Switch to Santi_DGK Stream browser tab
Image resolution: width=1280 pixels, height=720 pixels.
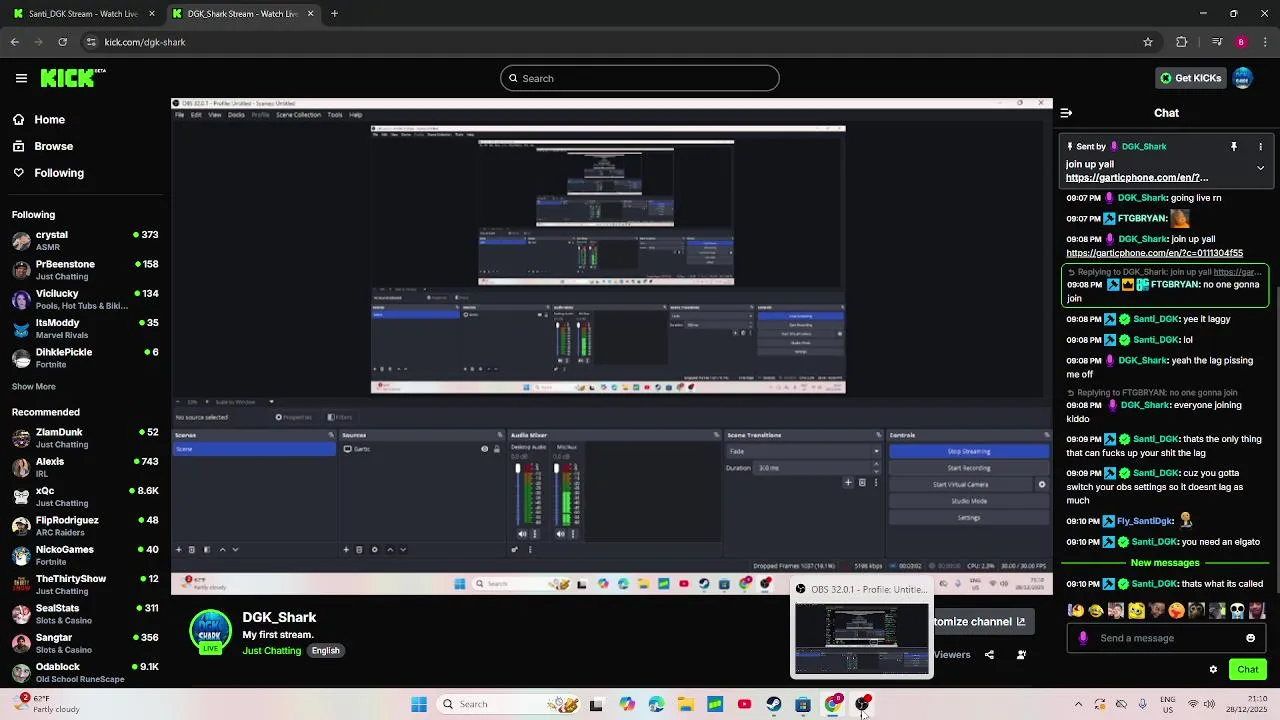(x=83, y=14)
